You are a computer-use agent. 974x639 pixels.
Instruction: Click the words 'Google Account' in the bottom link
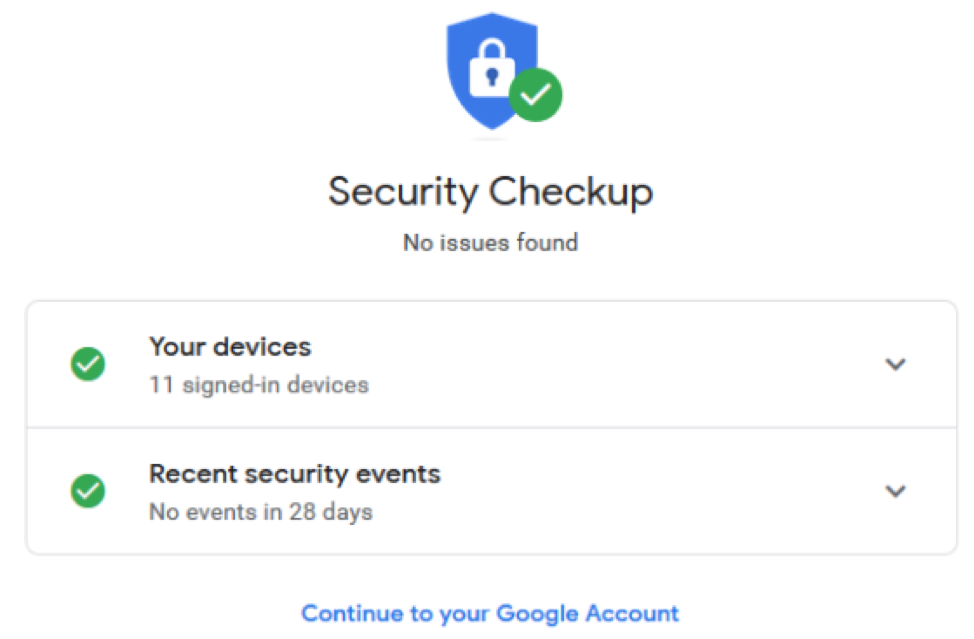pyautogui.click(x=588, y=614)
